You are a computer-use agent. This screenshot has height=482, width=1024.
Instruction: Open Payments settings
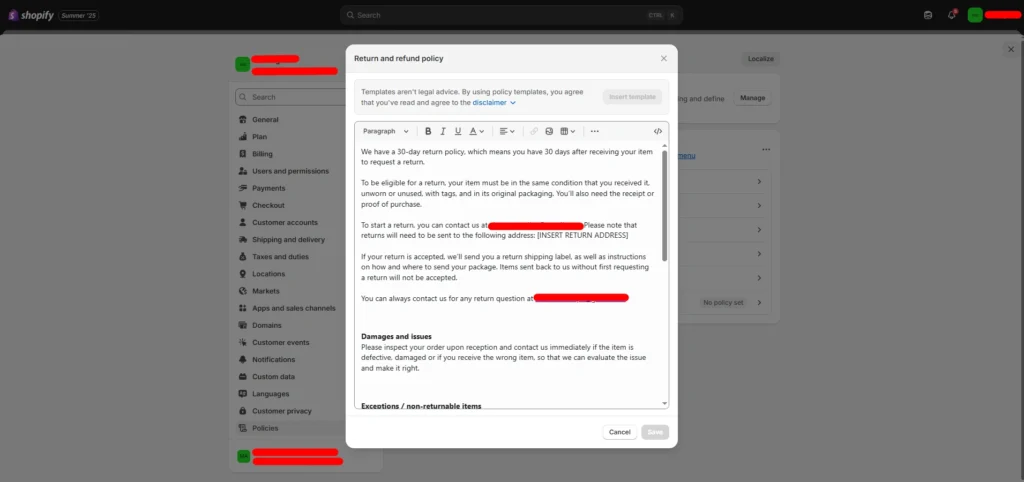(268, 188)
